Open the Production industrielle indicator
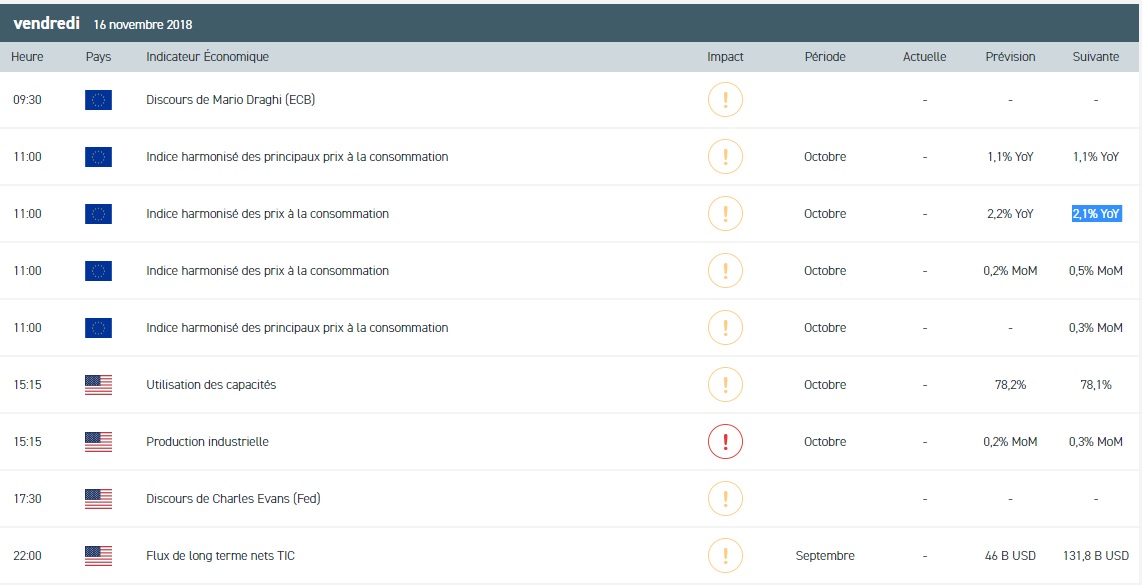The image size is (1142, 585). point(207,442)
